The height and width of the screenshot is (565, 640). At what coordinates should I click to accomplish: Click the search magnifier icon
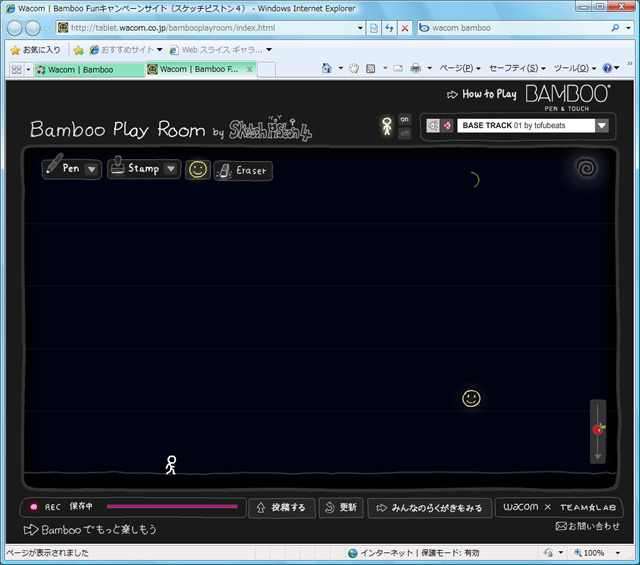click(615, 28)
